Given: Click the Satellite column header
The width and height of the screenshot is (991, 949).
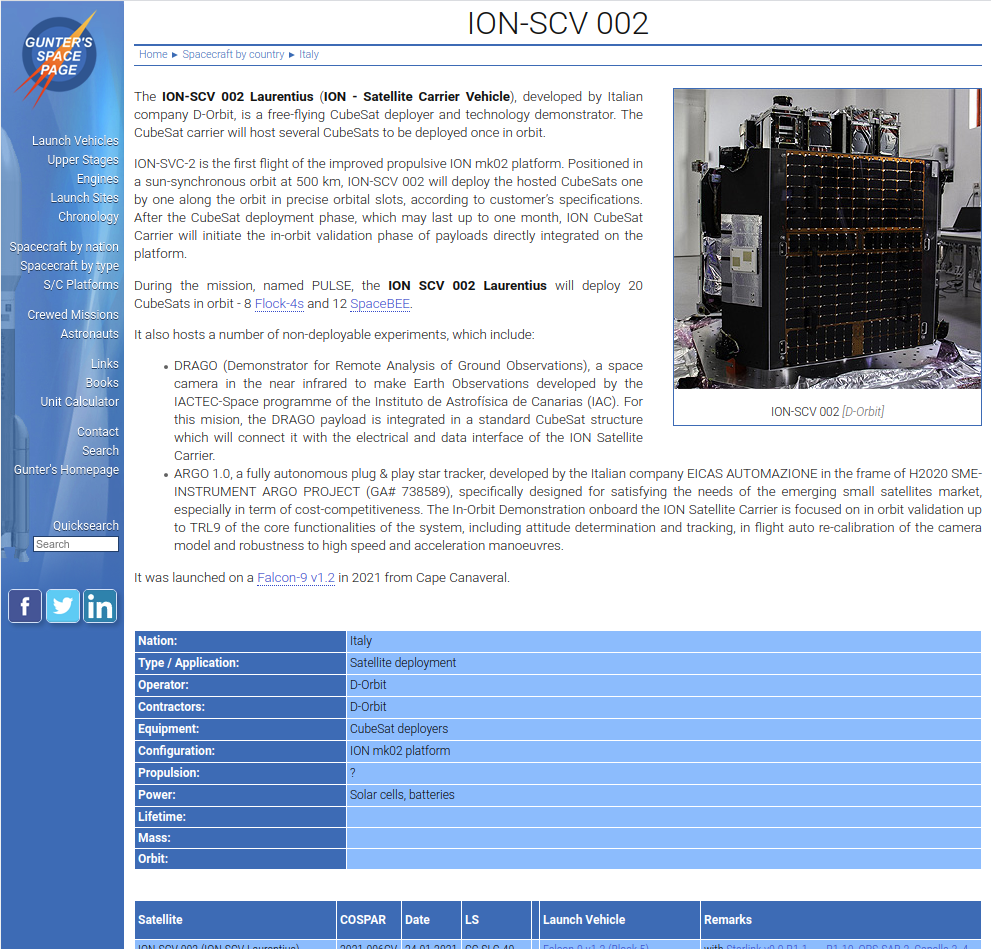Looking at the screenshot, I should click(x=235, y=920).
